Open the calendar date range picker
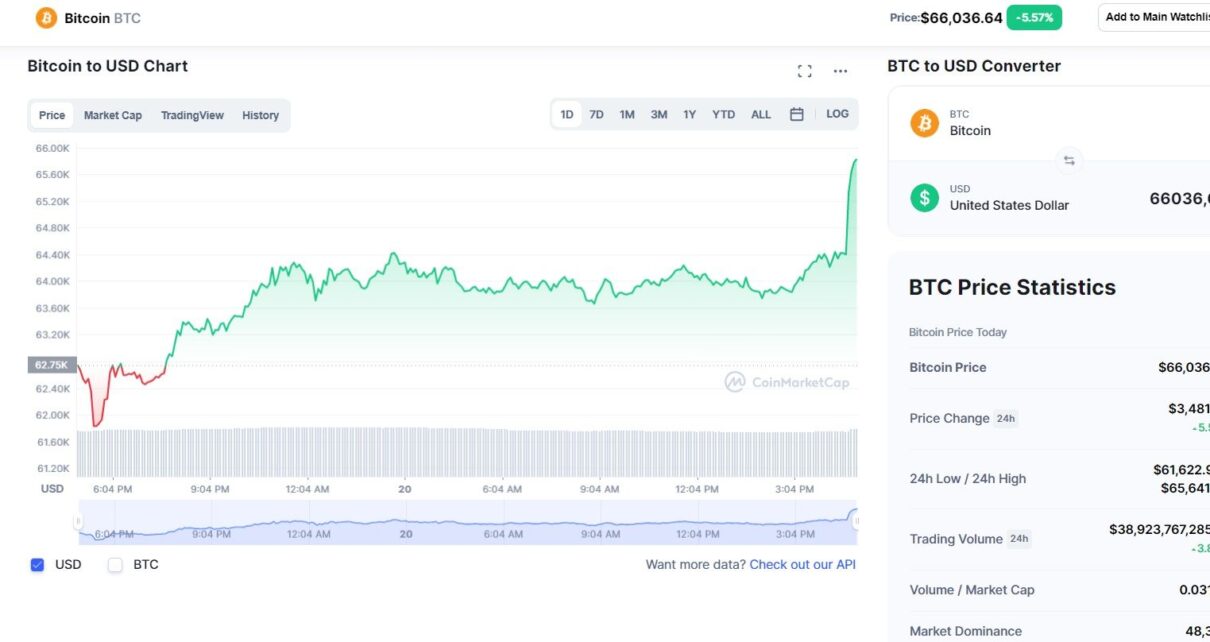1210x642 pixels. (x=797, y=115)
